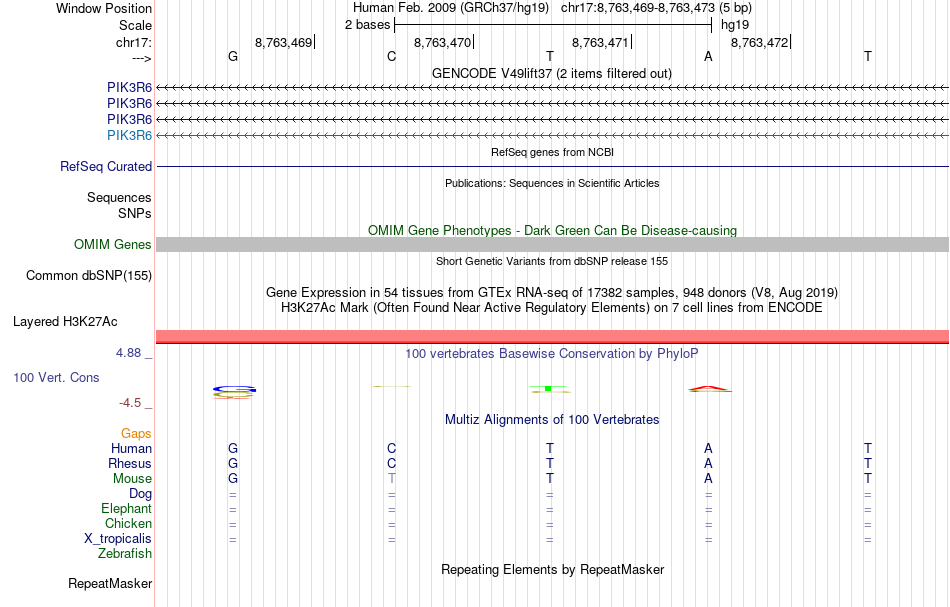Open the H3K27Ac Mark track title

tap(552, 308)
